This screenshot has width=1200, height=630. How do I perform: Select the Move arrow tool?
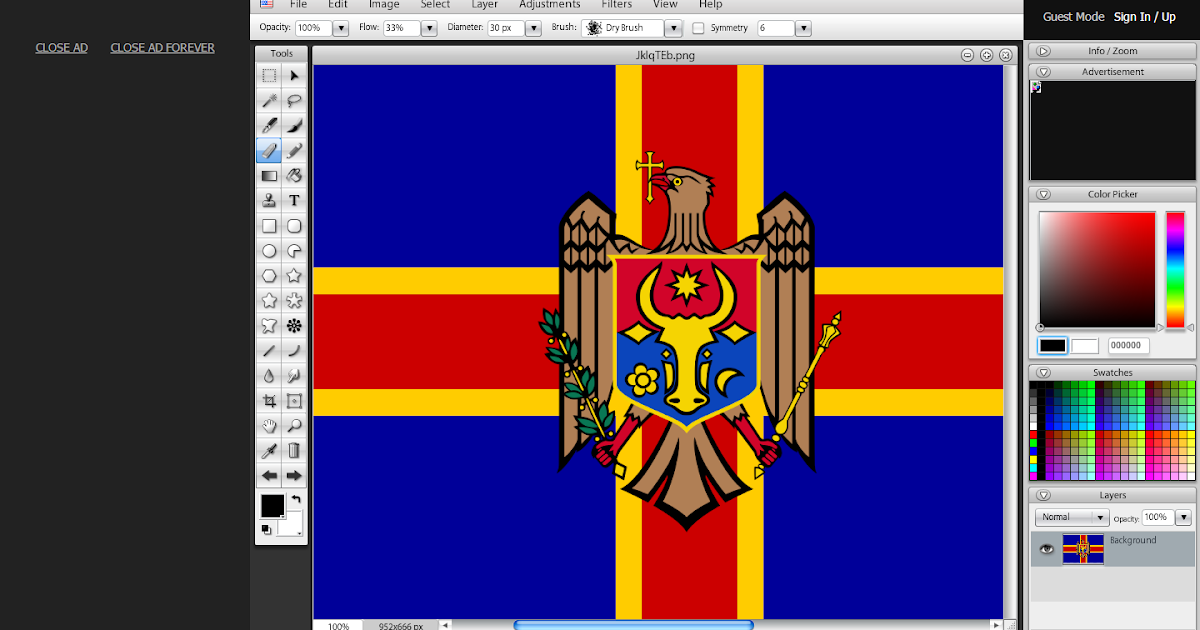coord(294,75)
